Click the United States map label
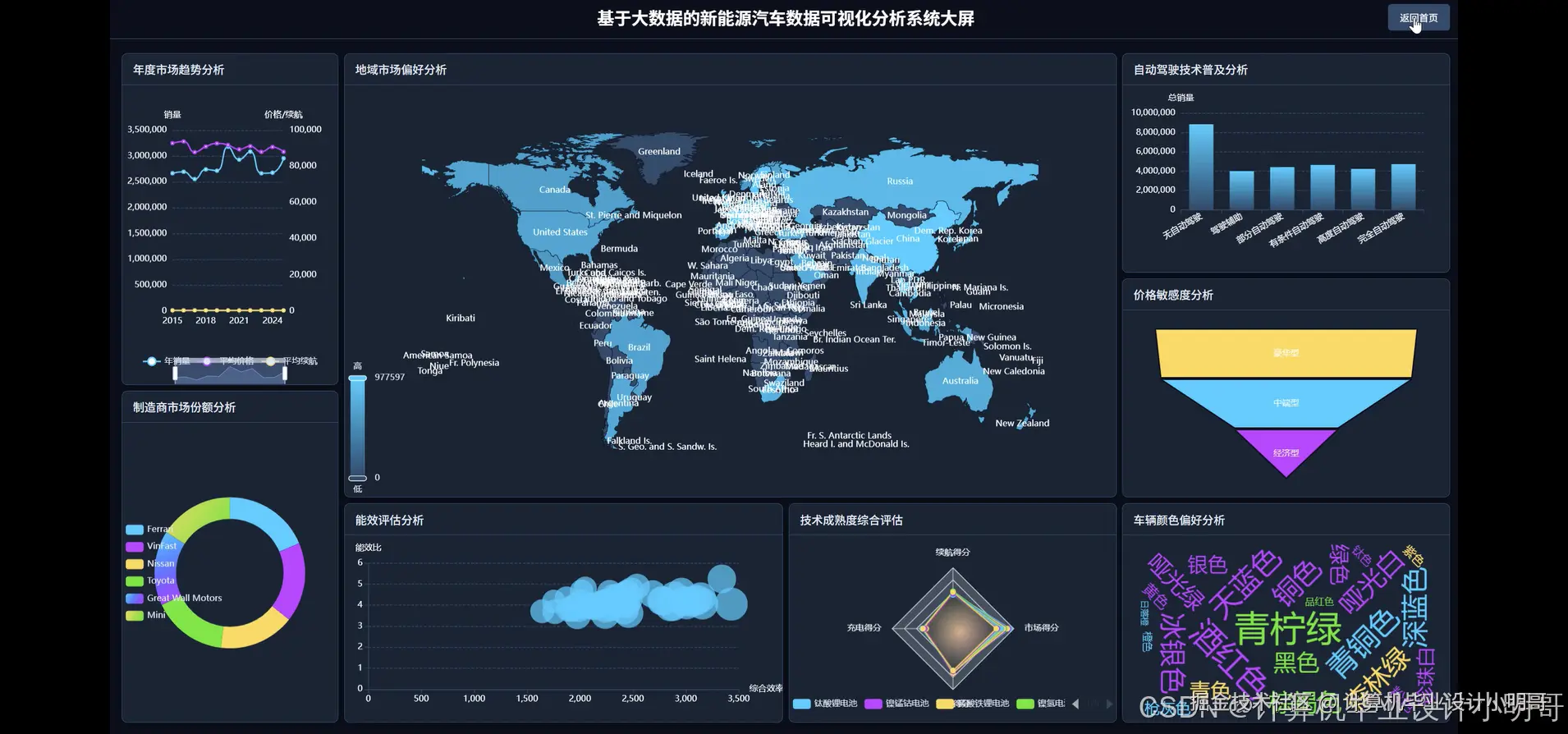The image size is (1568, 734). point(560,232)
